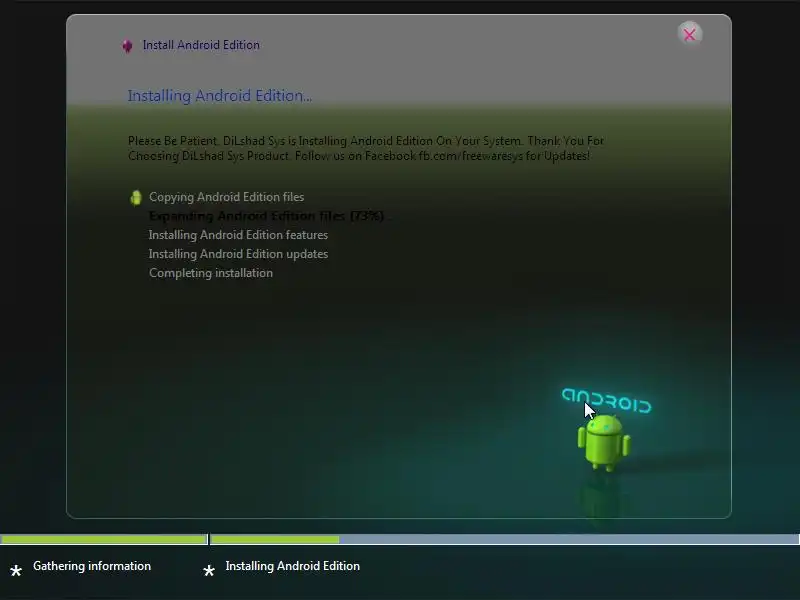Click 'Gathering information' stage label

coord(92,566)
